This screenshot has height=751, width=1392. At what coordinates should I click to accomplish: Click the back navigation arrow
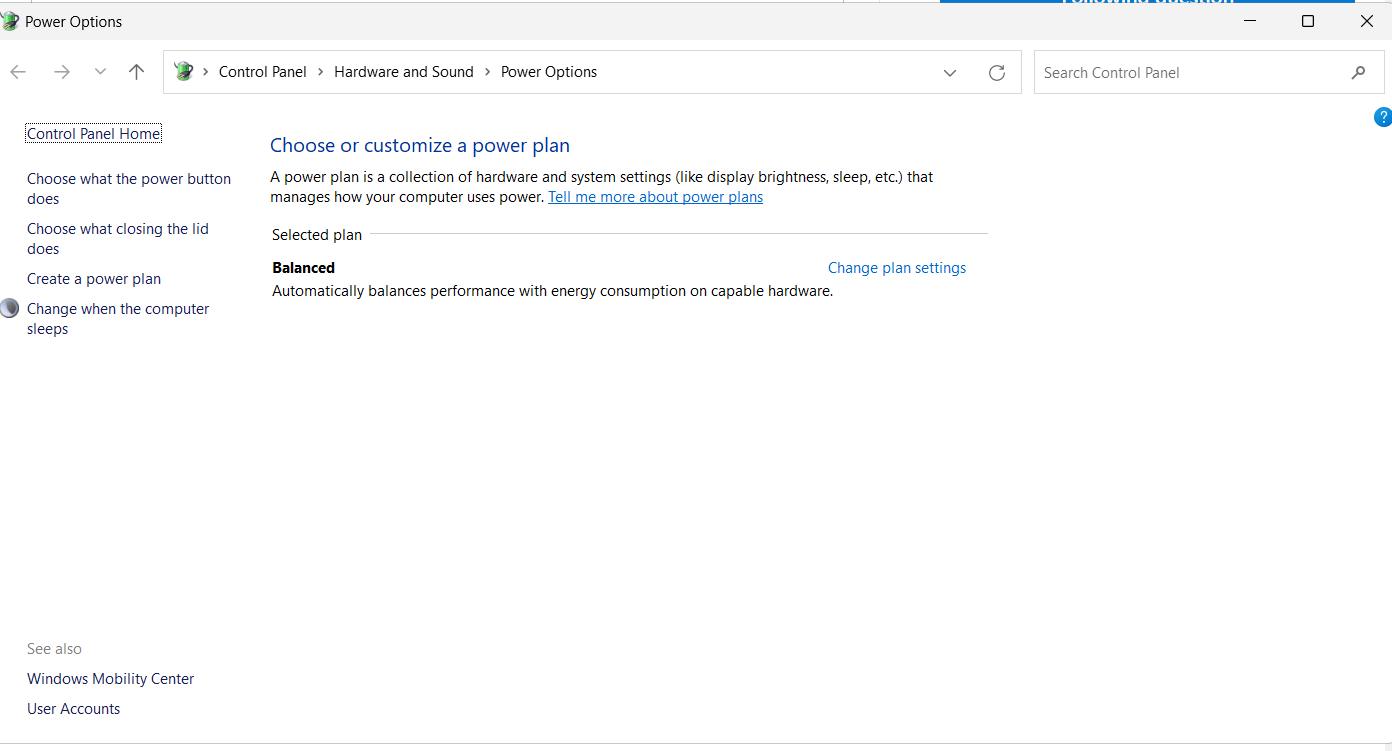18,71
